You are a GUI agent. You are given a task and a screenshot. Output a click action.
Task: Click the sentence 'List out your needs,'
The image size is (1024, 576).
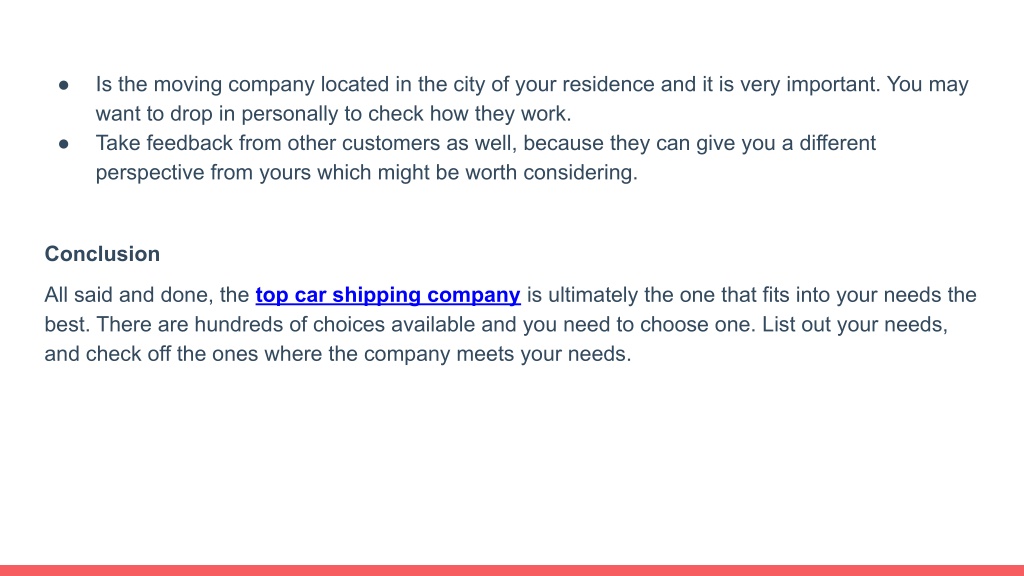855,325
